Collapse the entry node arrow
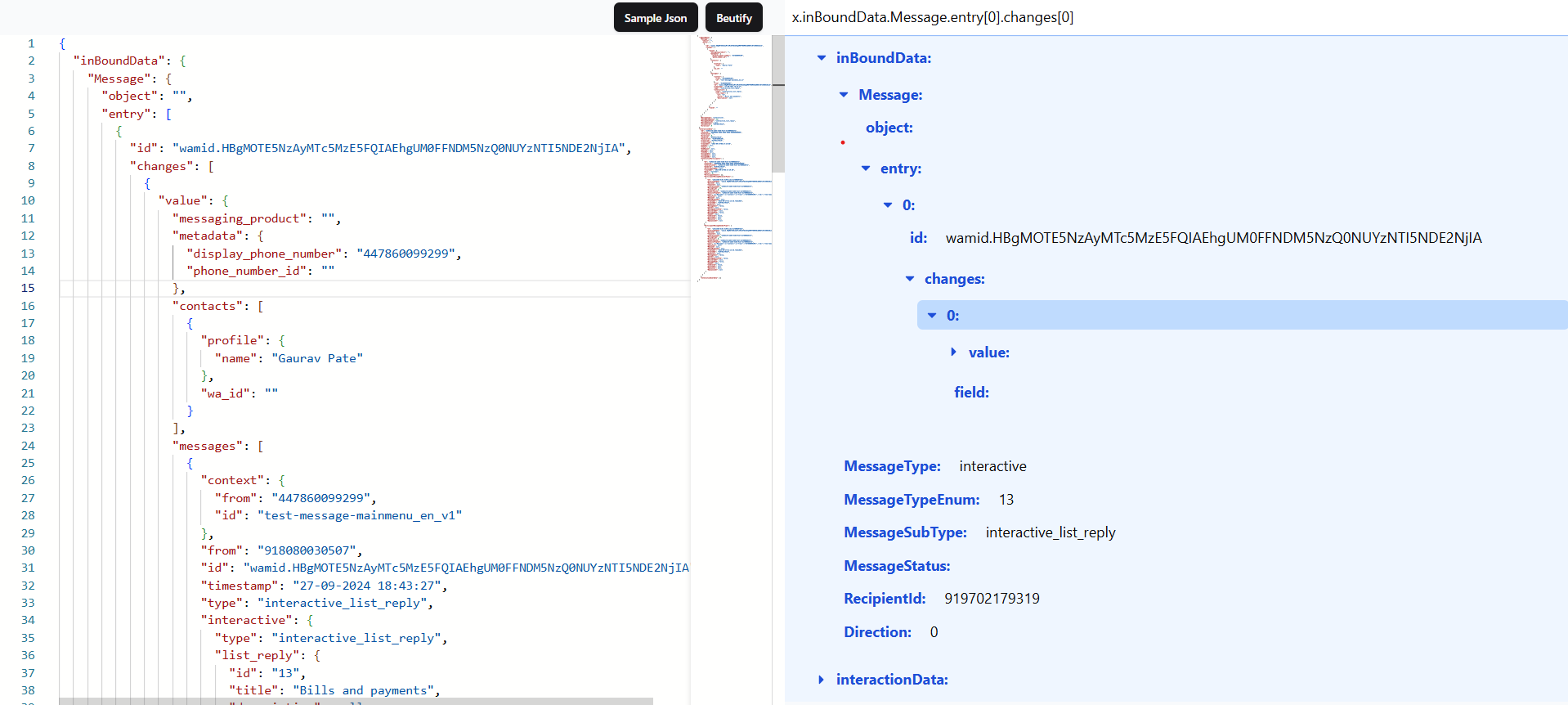1568x705 pixels. 866,168
